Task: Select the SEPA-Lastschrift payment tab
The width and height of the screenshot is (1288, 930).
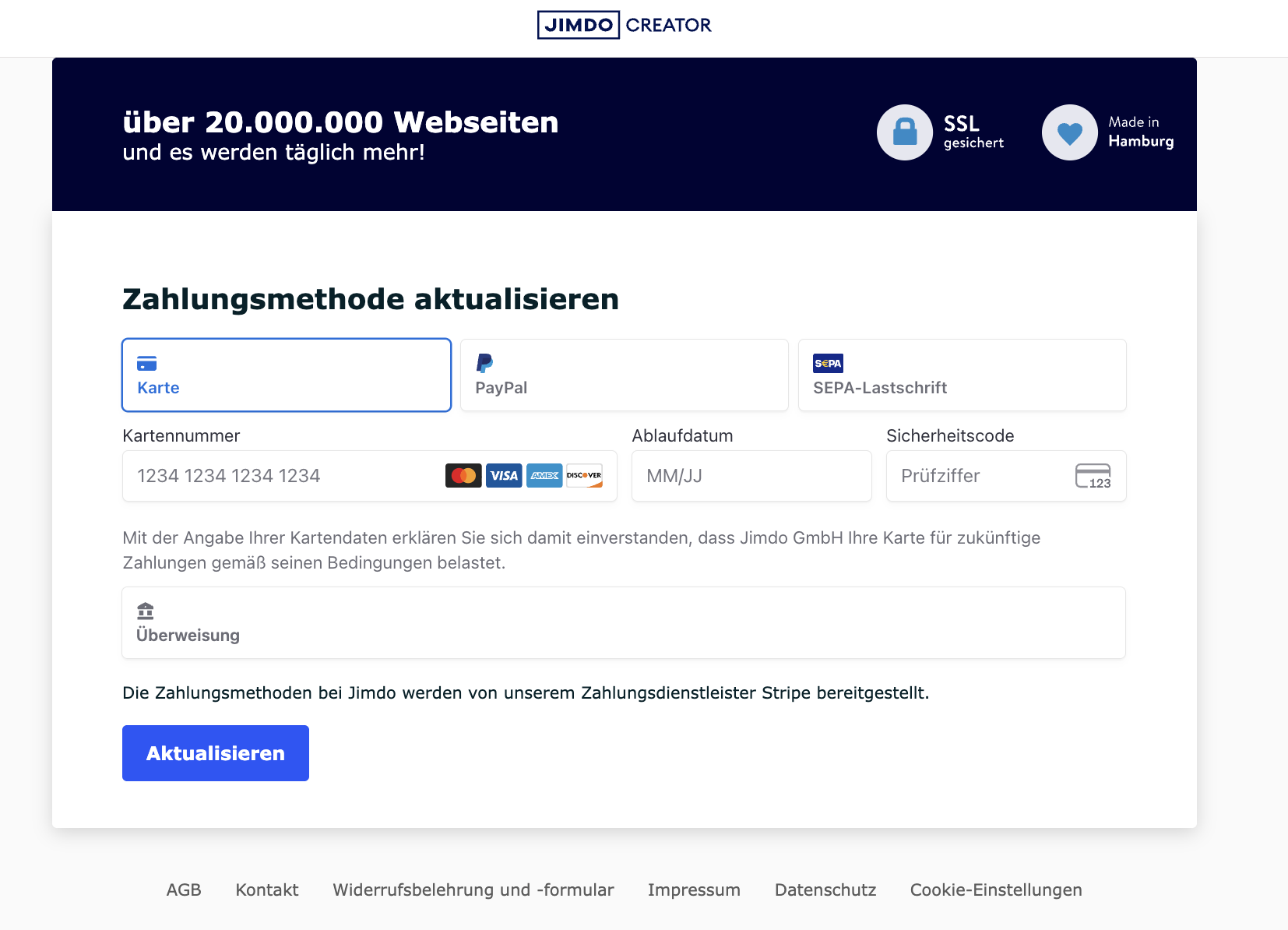Action: [962, 375]
